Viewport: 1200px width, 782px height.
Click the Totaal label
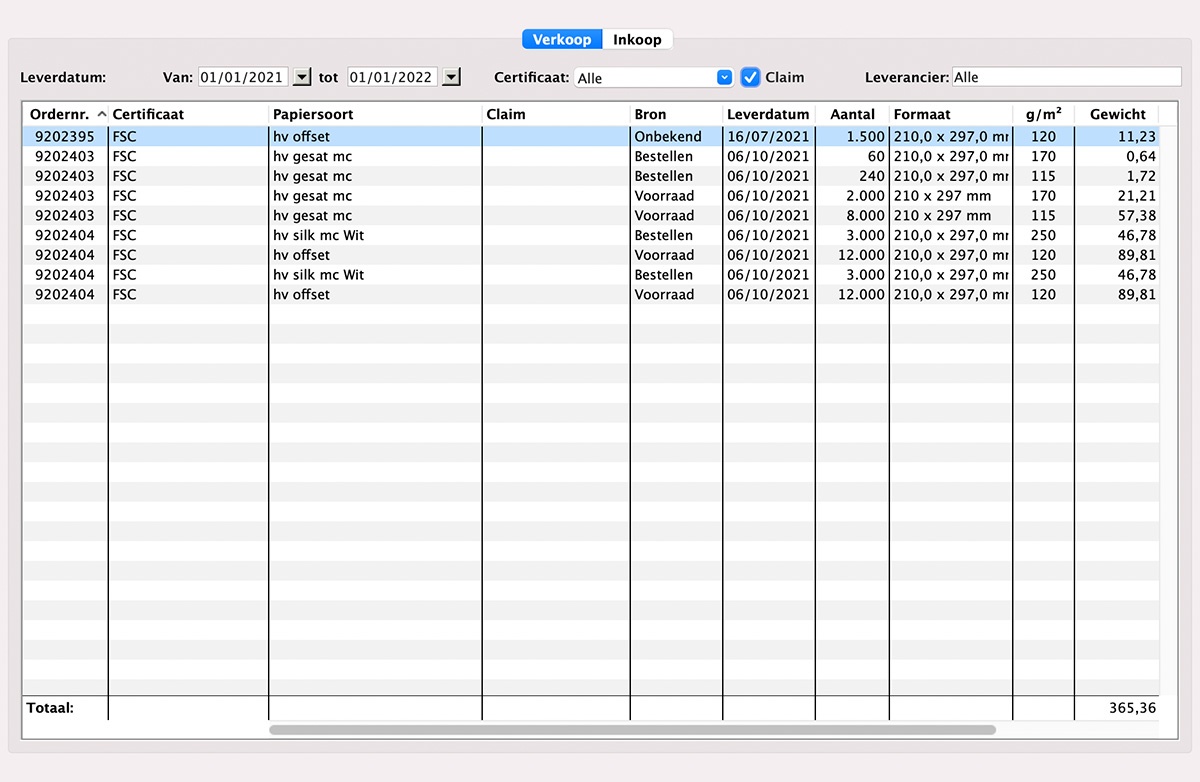pos(50,708)
